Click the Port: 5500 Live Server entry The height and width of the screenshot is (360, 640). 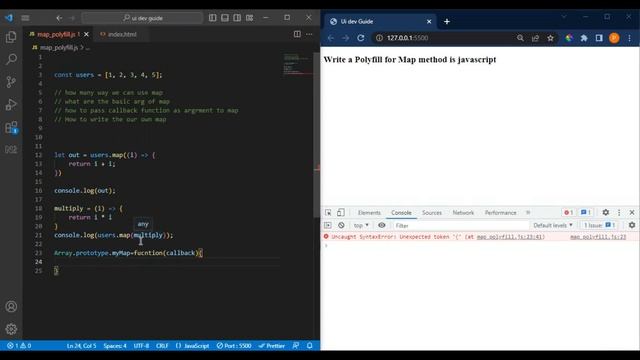coord(234,346)
